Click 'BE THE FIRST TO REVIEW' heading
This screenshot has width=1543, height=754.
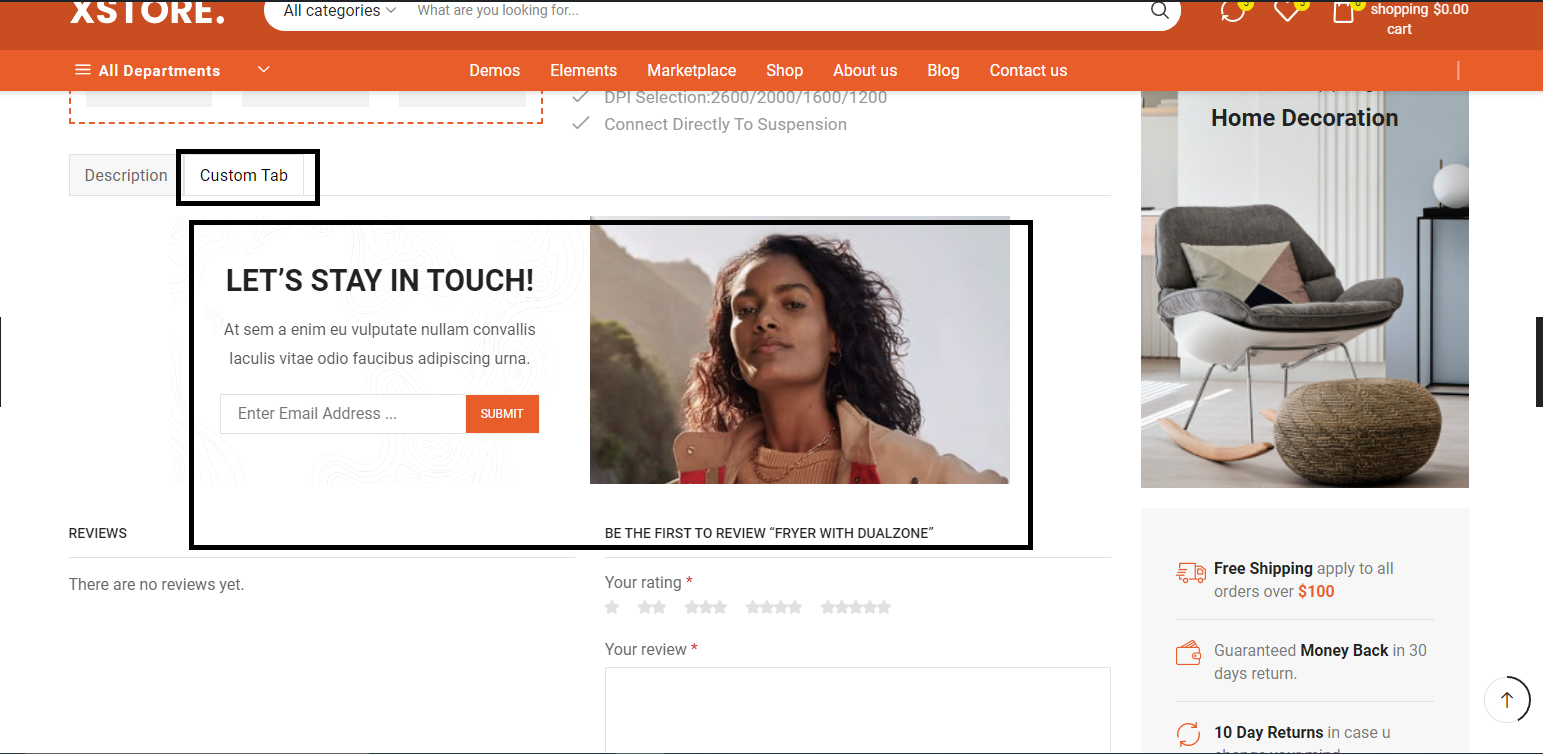point(769,533)
